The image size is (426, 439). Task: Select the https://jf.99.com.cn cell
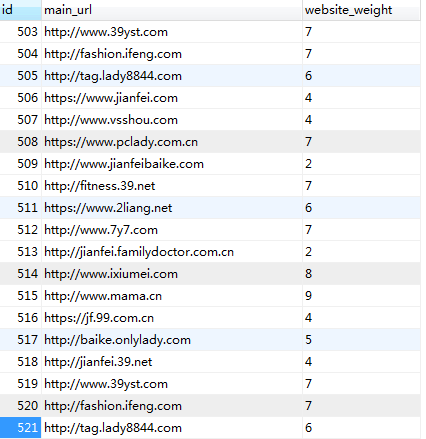pos(172,318)
